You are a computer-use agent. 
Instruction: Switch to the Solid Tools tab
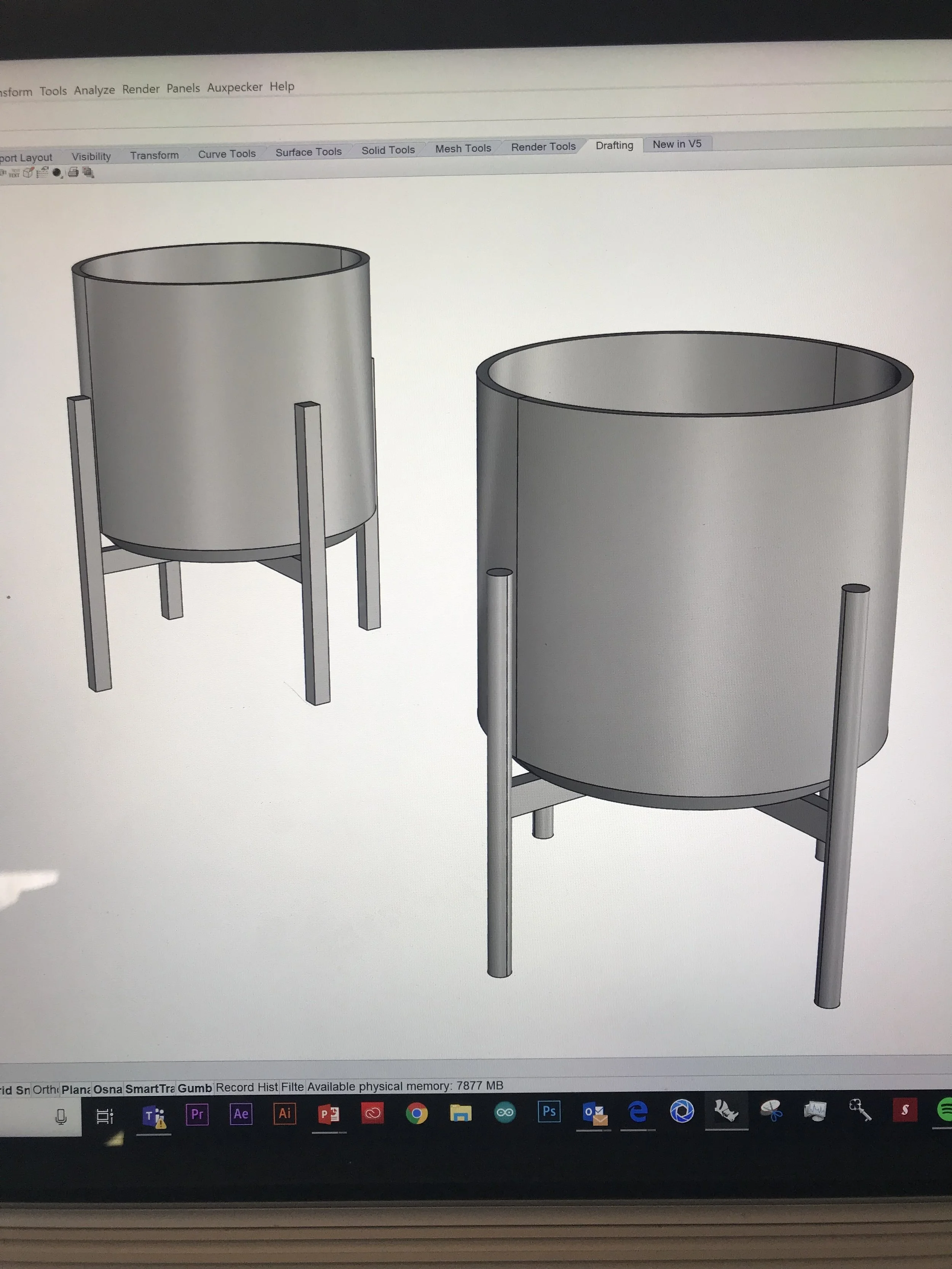pos(388,150)
